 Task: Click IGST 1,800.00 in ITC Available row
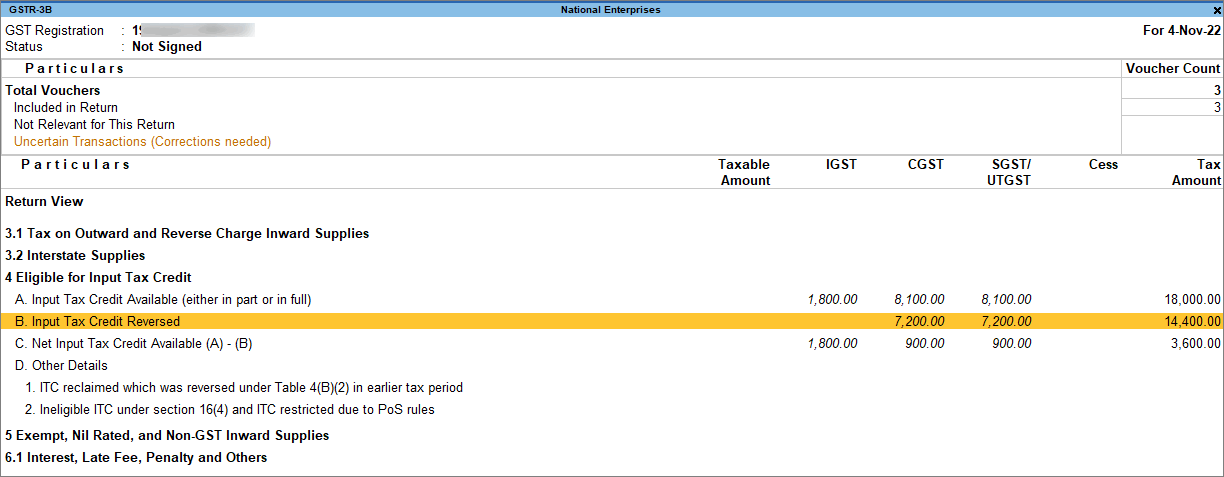click(x=832, y=300)
